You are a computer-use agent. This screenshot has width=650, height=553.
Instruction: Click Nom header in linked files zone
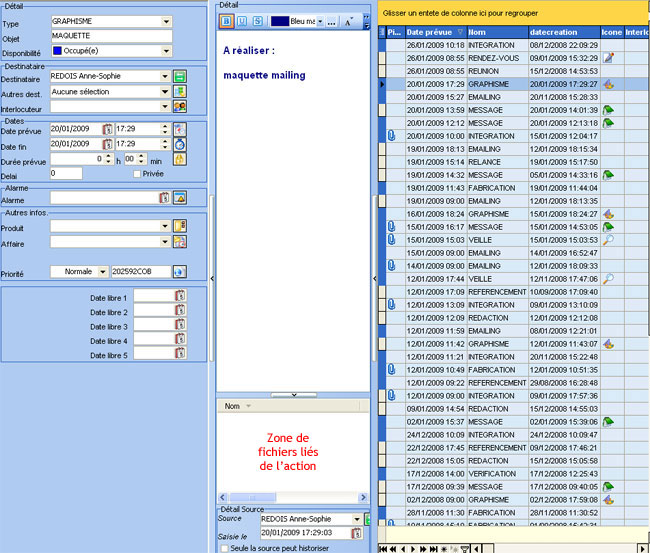pyautogui.click(x=232, y=406)
